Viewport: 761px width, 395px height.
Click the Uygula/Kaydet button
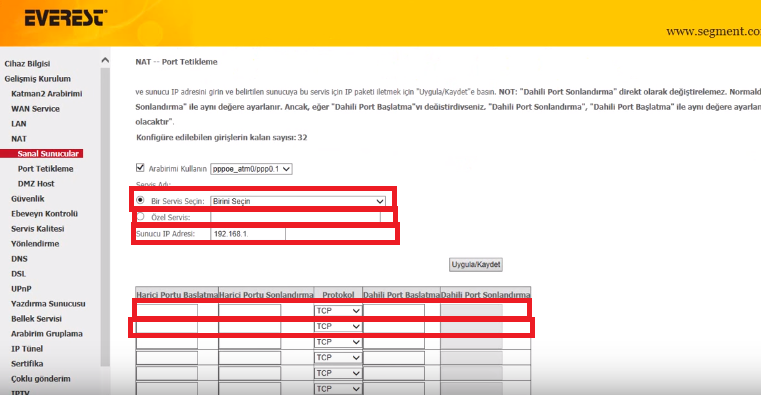tap(476, 264)
